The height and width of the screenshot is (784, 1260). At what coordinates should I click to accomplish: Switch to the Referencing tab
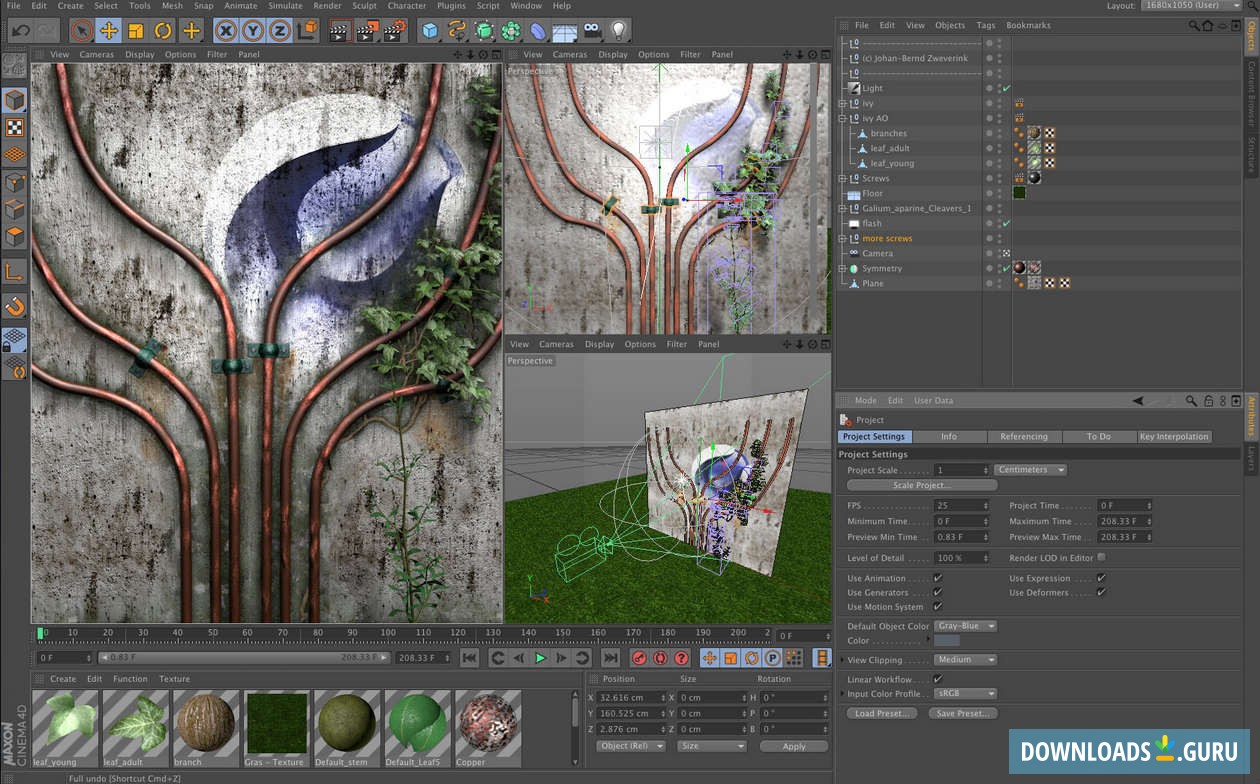tap(1023, 437)
